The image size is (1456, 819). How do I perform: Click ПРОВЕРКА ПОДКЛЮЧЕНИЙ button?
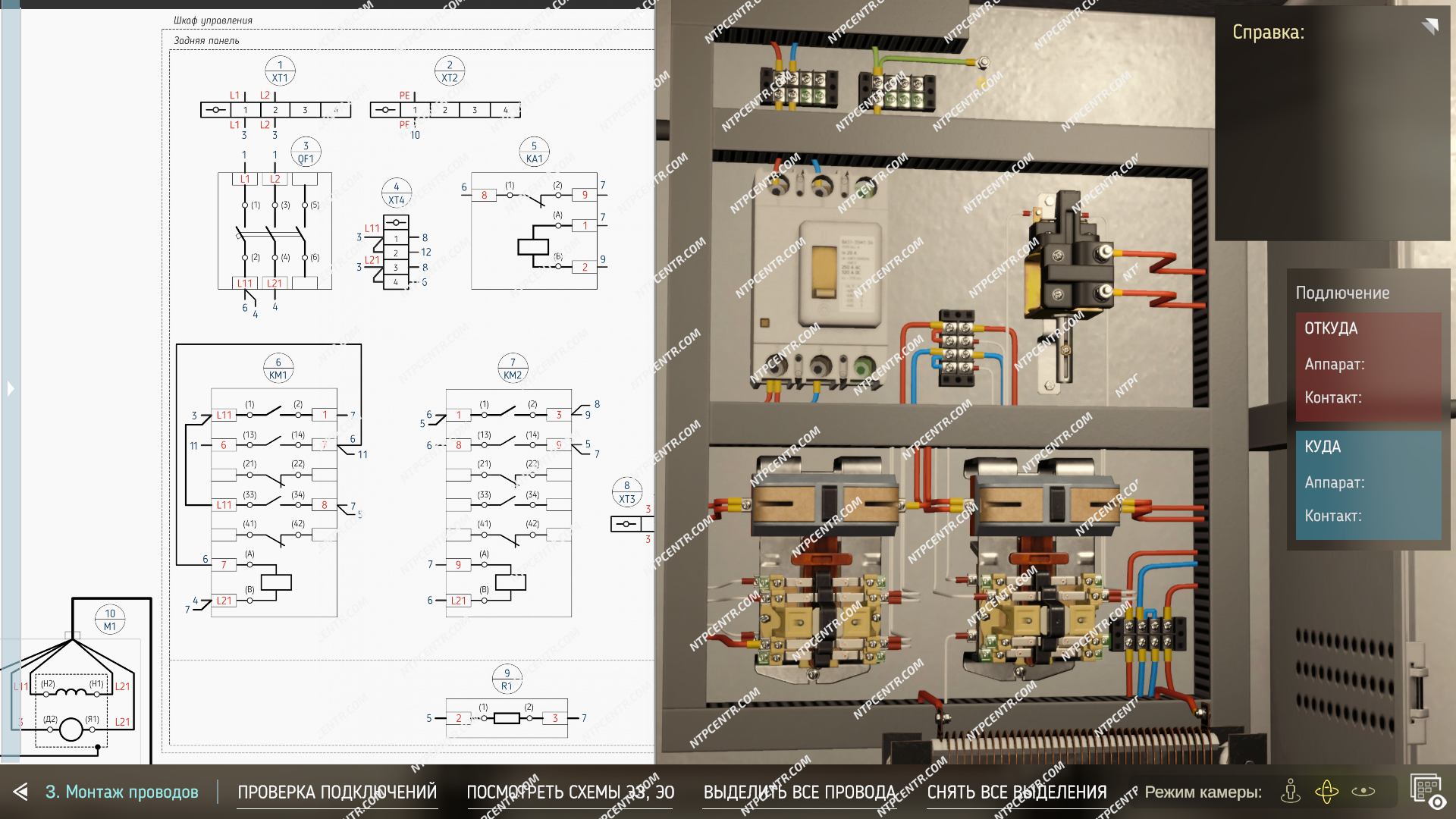pyautogui.click(x=337, y=792)
